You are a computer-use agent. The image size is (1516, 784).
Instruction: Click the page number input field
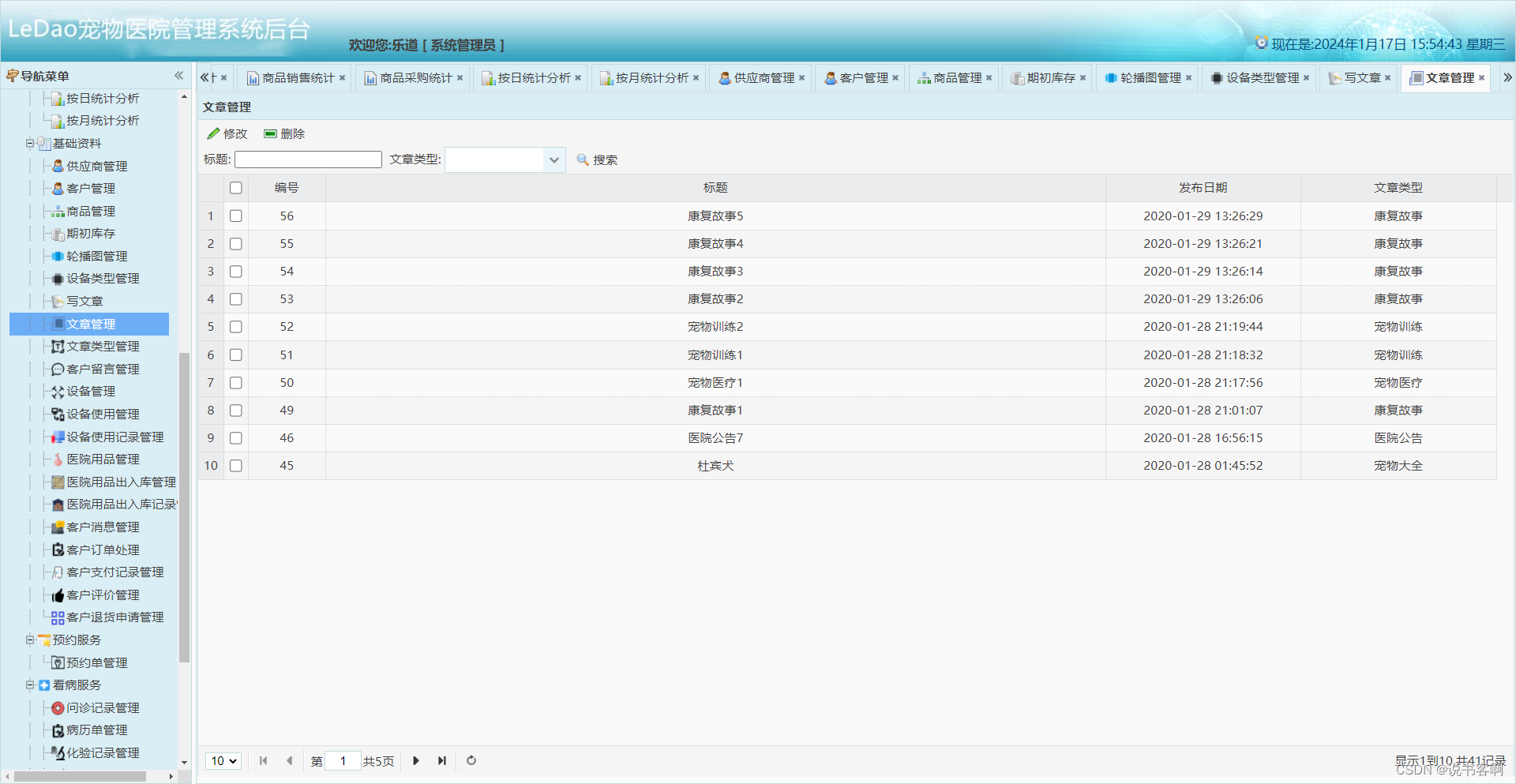pyautogui.click(x=343, y=761)
